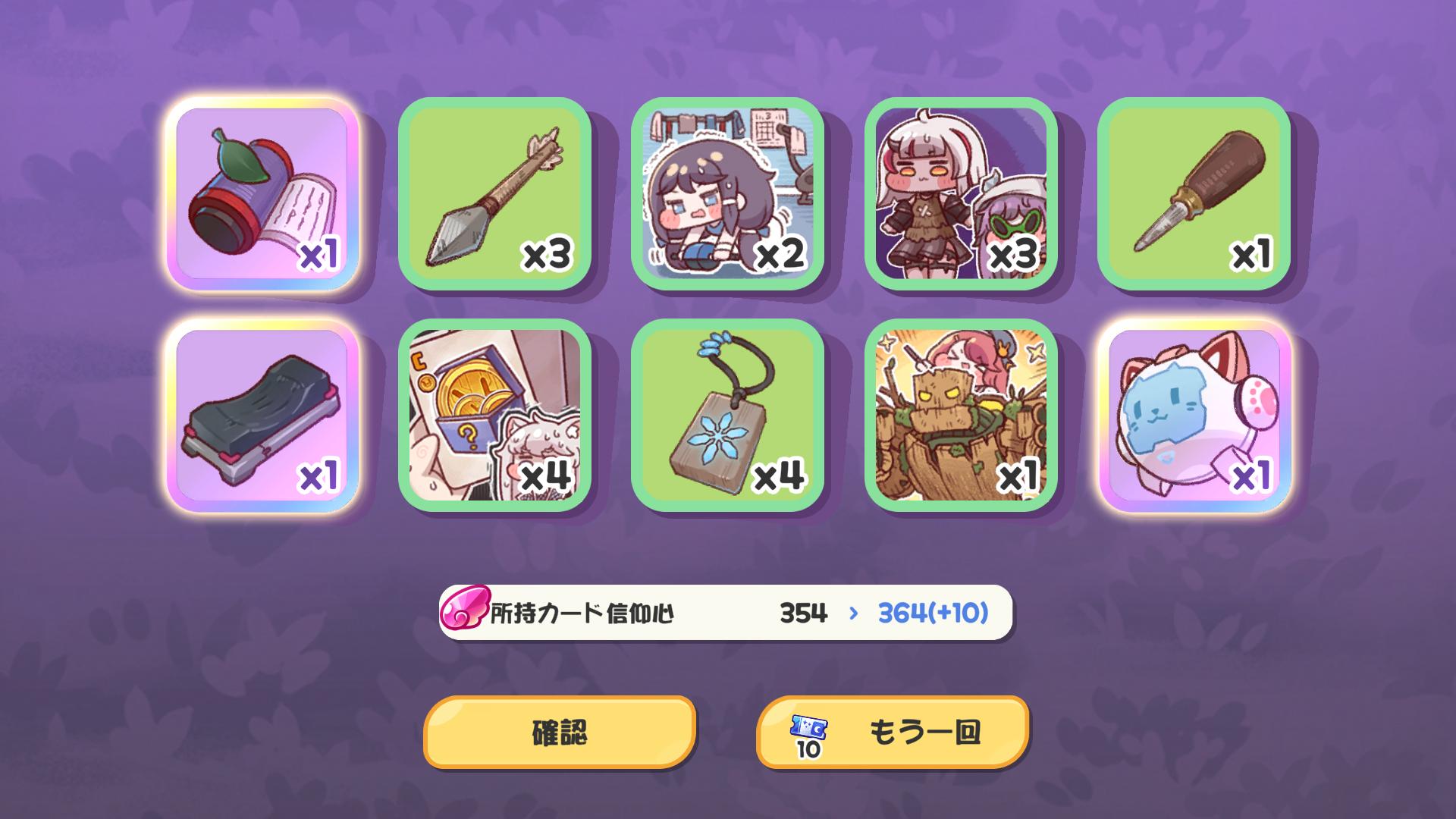The width and height of the screenshot is (1456, 819).
Task: Click the 364(+10) updated faith value
Action: (x=933, y=613)
